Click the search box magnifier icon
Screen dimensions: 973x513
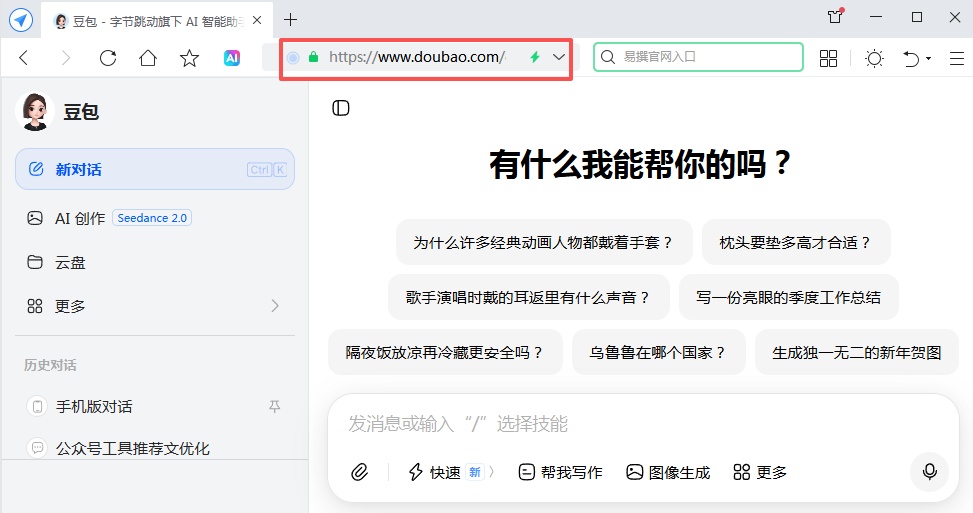pyautogui.click(x=608, y=57)
